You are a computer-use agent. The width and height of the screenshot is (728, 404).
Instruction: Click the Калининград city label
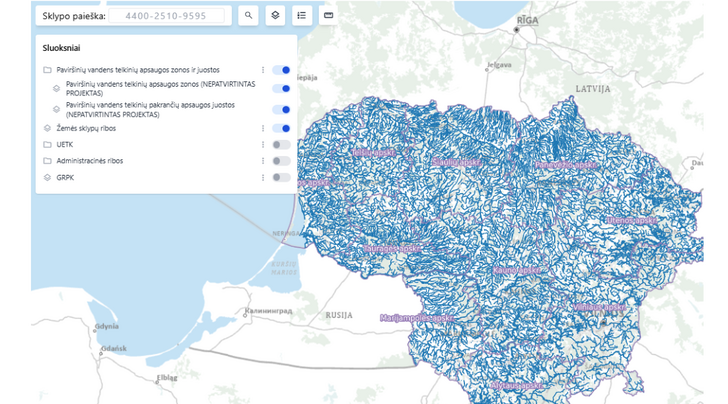click(x=269, y=311)
